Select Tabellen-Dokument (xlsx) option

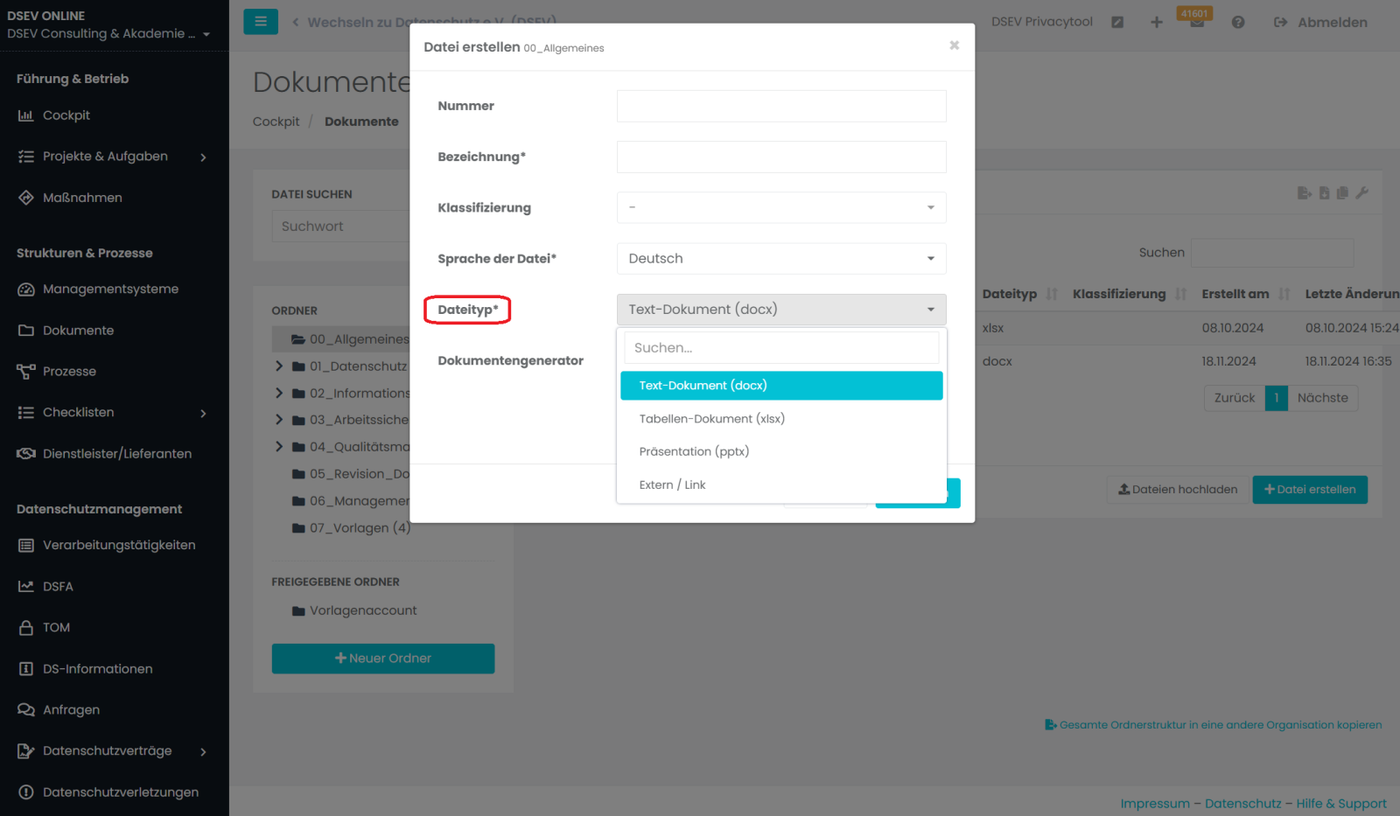[712, 419]
